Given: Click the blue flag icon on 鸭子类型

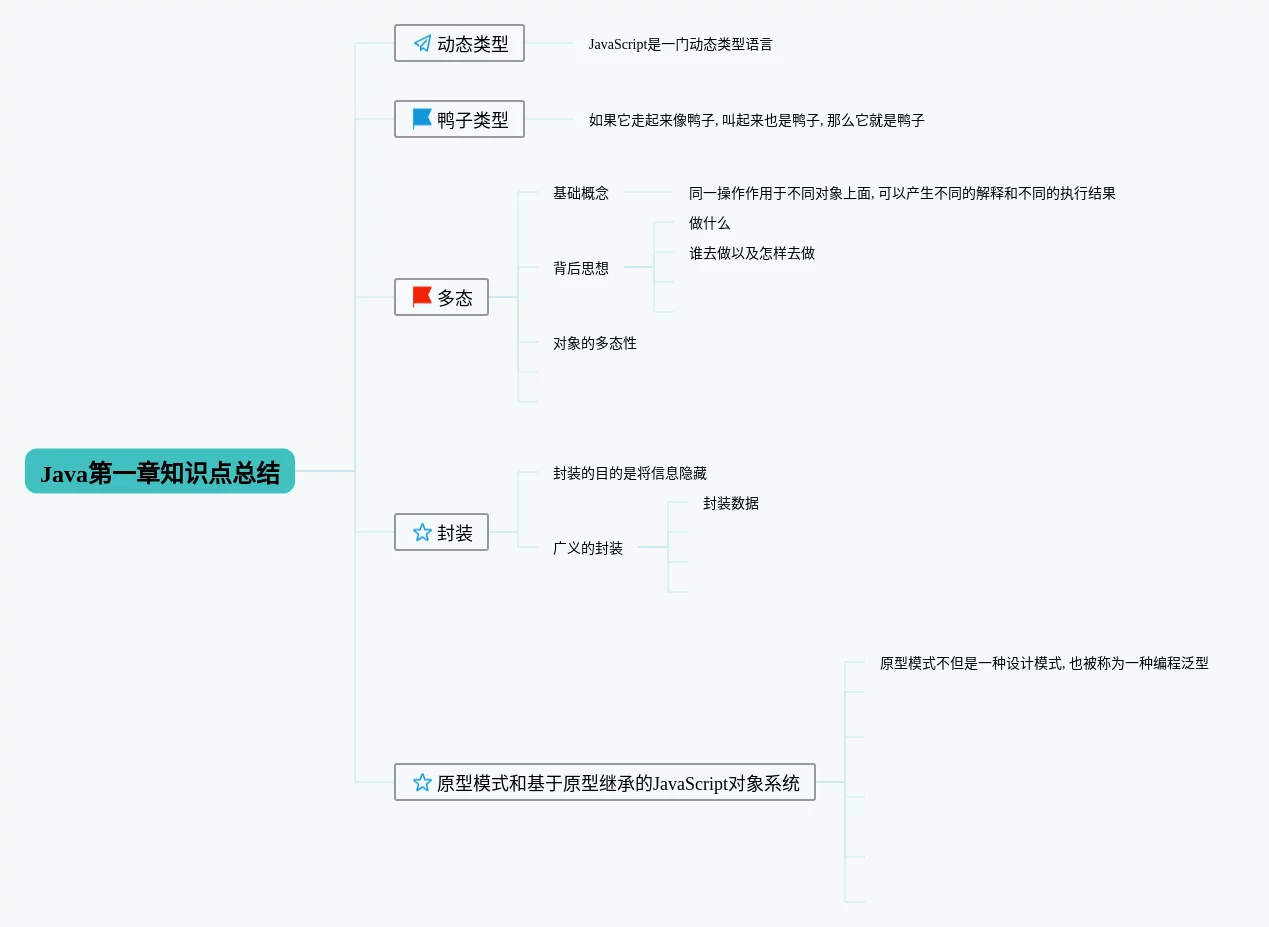Looking at the screenshot, I should pyautogui.click(x=422, y=119).
